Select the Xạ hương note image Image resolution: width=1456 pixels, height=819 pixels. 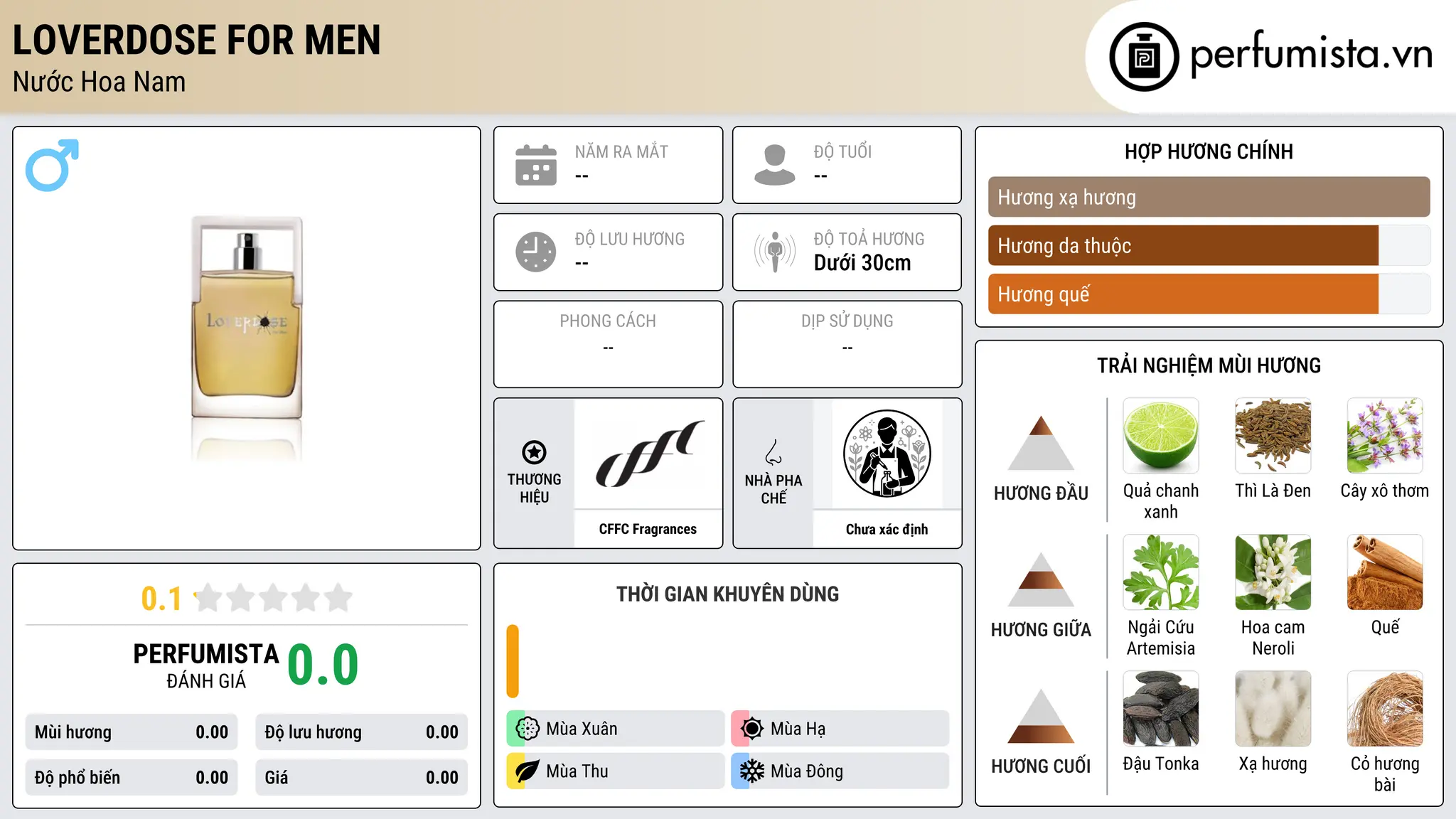coord(1273,709)
